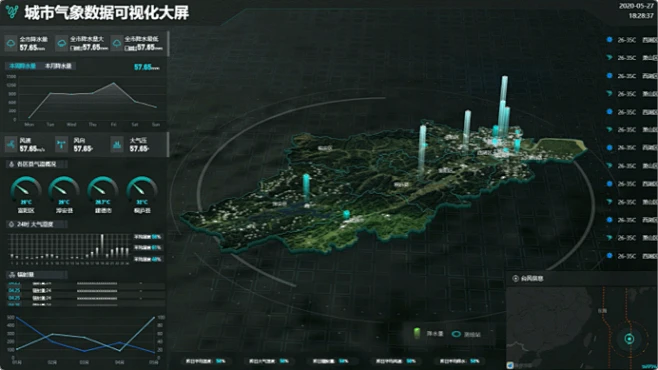Click the first 04.25 radiation row
The width and height of the screenshot is (658, 370).
[86, 290]
